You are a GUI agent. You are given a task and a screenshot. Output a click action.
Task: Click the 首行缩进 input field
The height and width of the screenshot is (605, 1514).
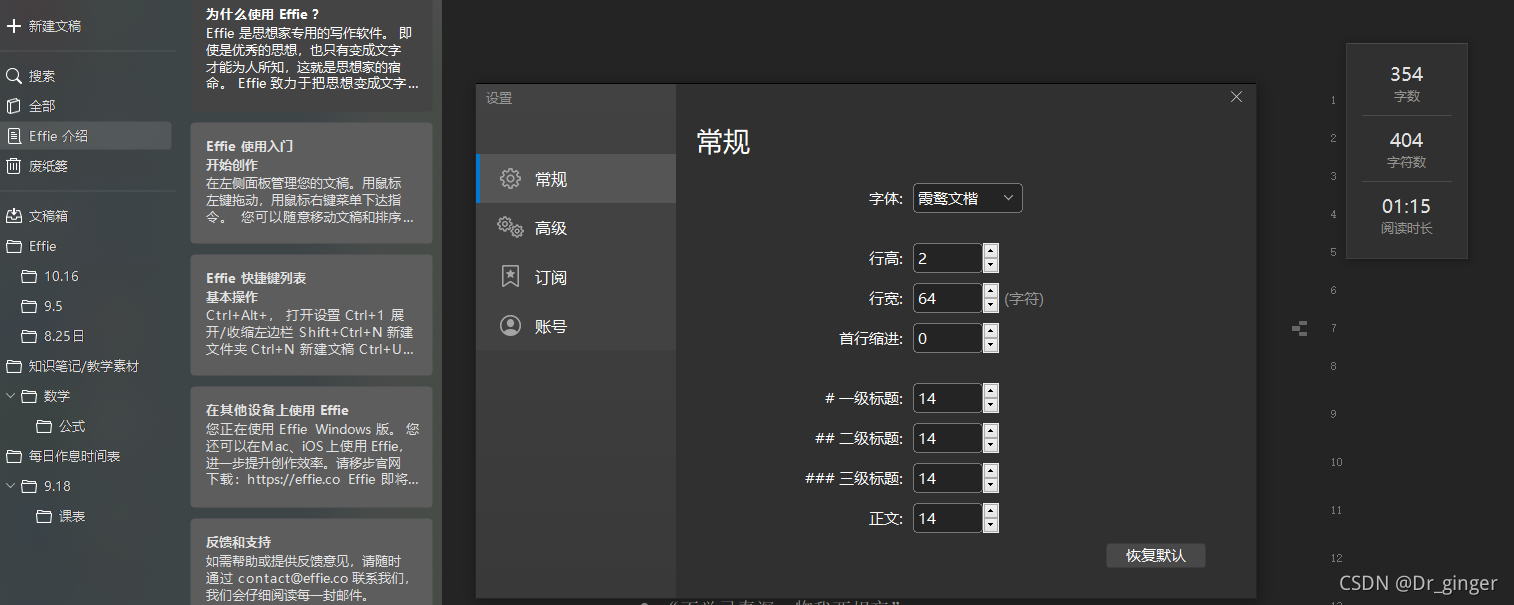coord(947,338)
